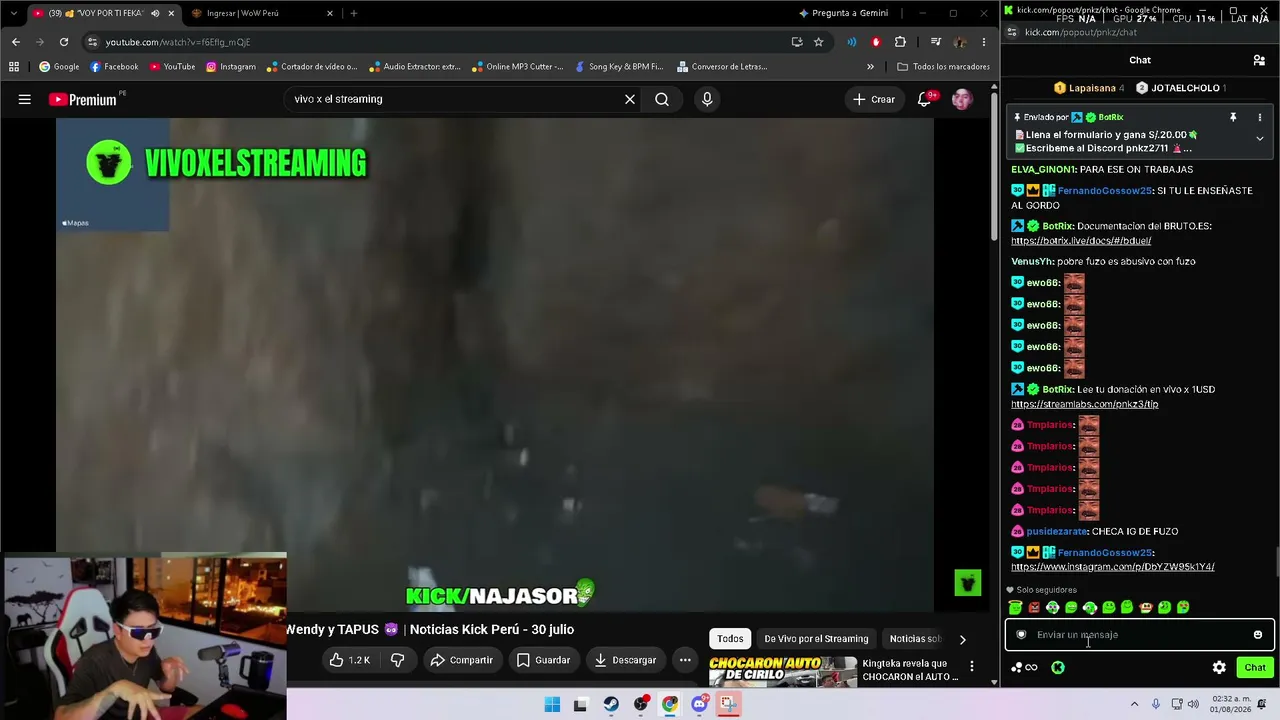Viewport: 1280px width, 720px height.
Task: Open channel points infinity icon
Action: pos(1025,667)
